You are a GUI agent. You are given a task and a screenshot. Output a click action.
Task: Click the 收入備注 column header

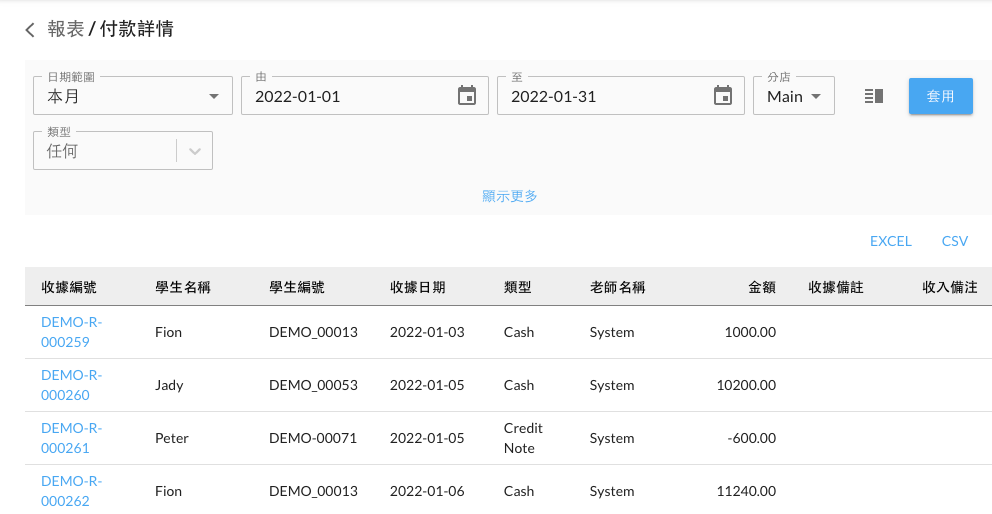pos(950,287)
